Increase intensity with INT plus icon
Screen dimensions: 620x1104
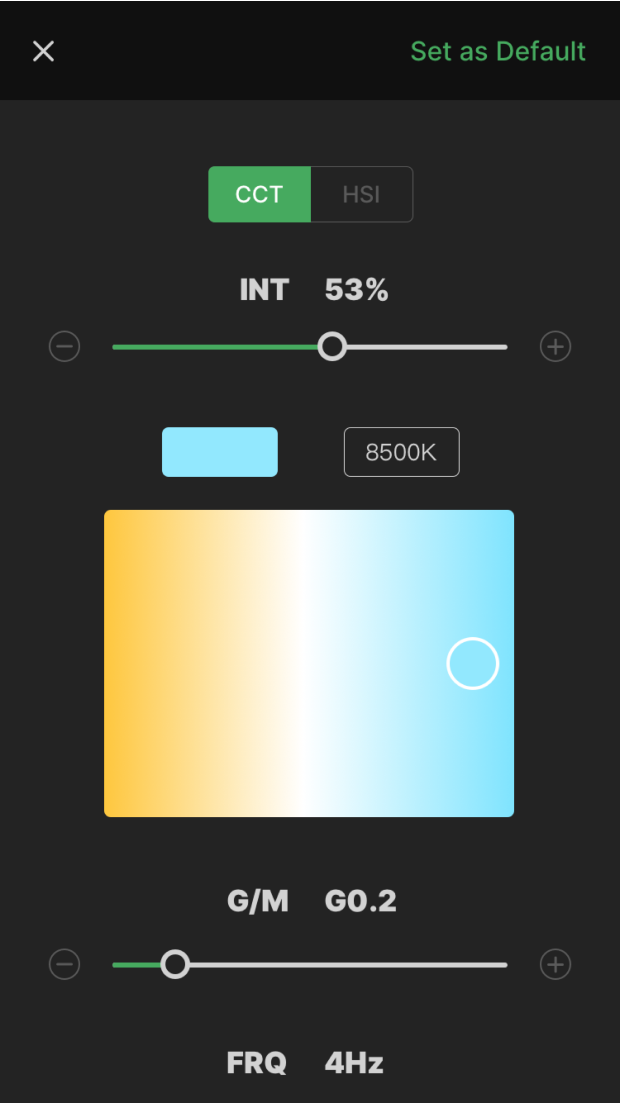tap(555, 347)
